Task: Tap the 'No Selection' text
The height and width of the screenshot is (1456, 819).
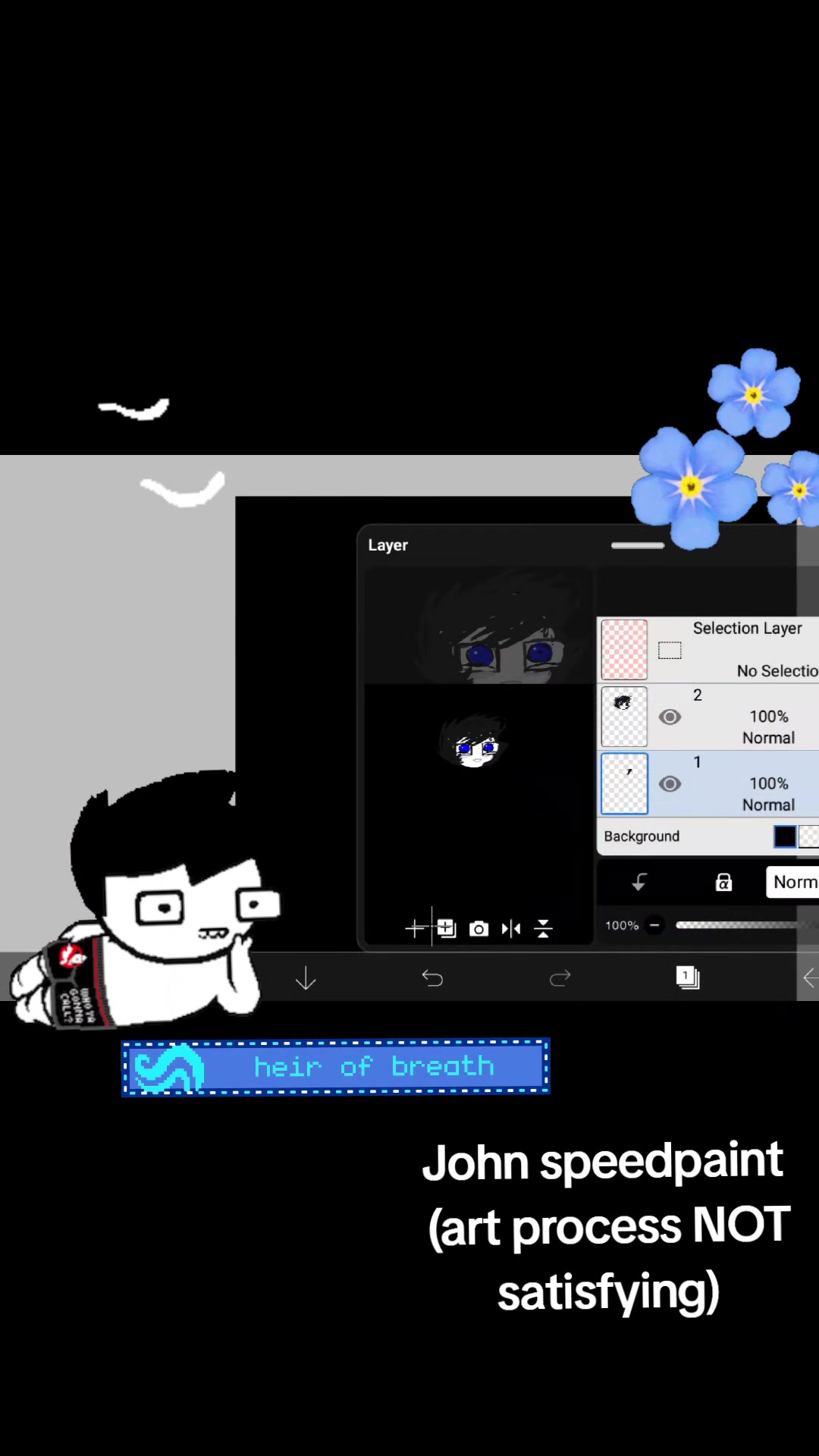Action: 777,671
